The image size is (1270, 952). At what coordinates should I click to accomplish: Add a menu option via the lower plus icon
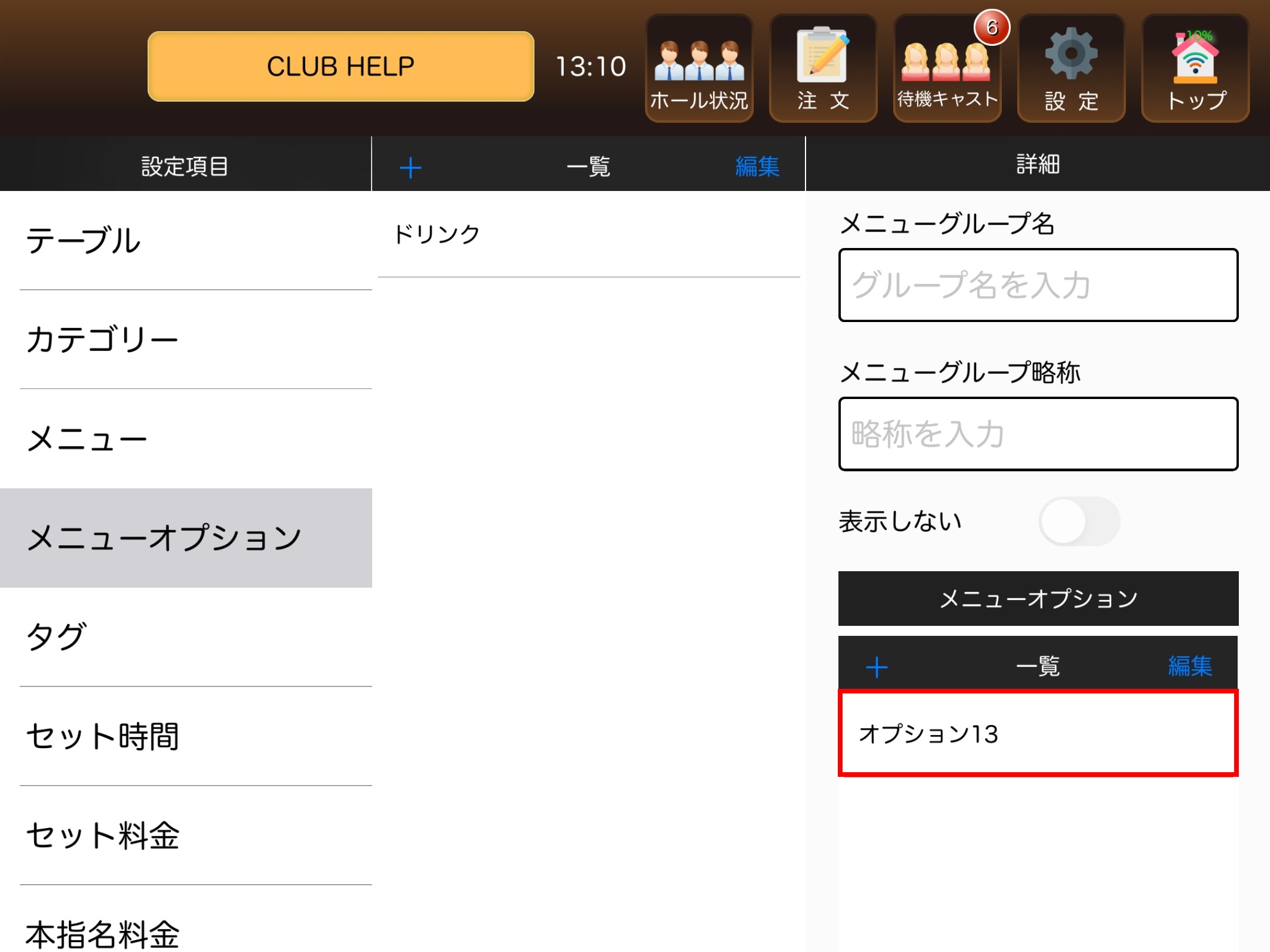coord(877,667)
